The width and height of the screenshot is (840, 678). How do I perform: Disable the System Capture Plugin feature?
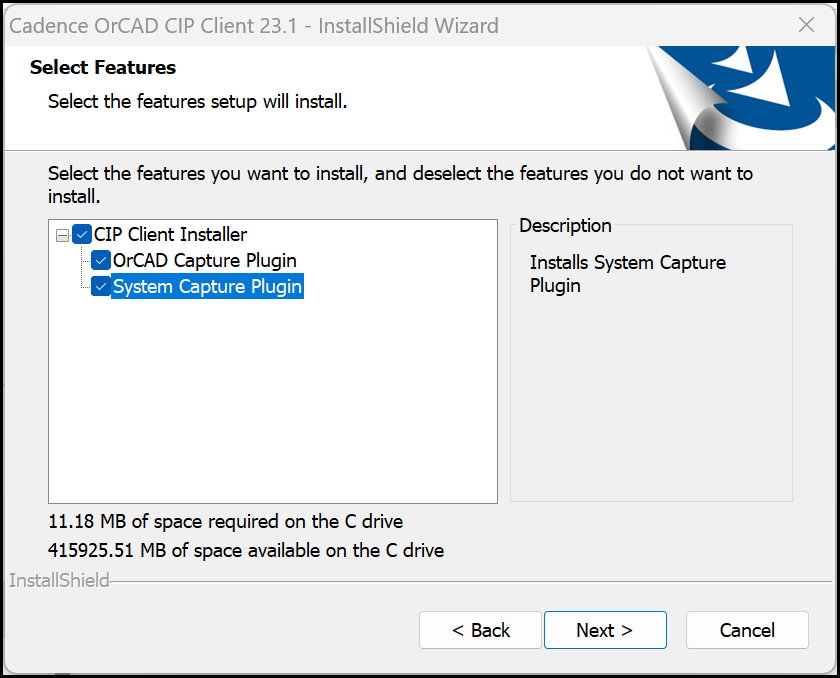point(100,286)
